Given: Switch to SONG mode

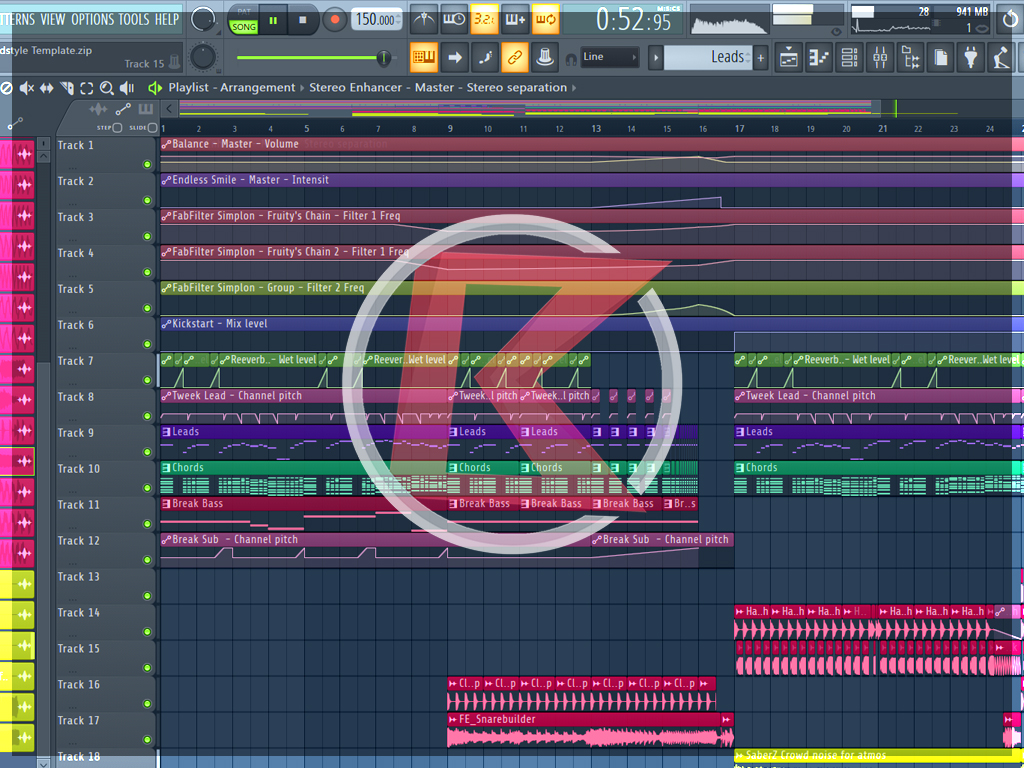Looking at the screenshot, I should pyautogui.click(x=243, y=27).
